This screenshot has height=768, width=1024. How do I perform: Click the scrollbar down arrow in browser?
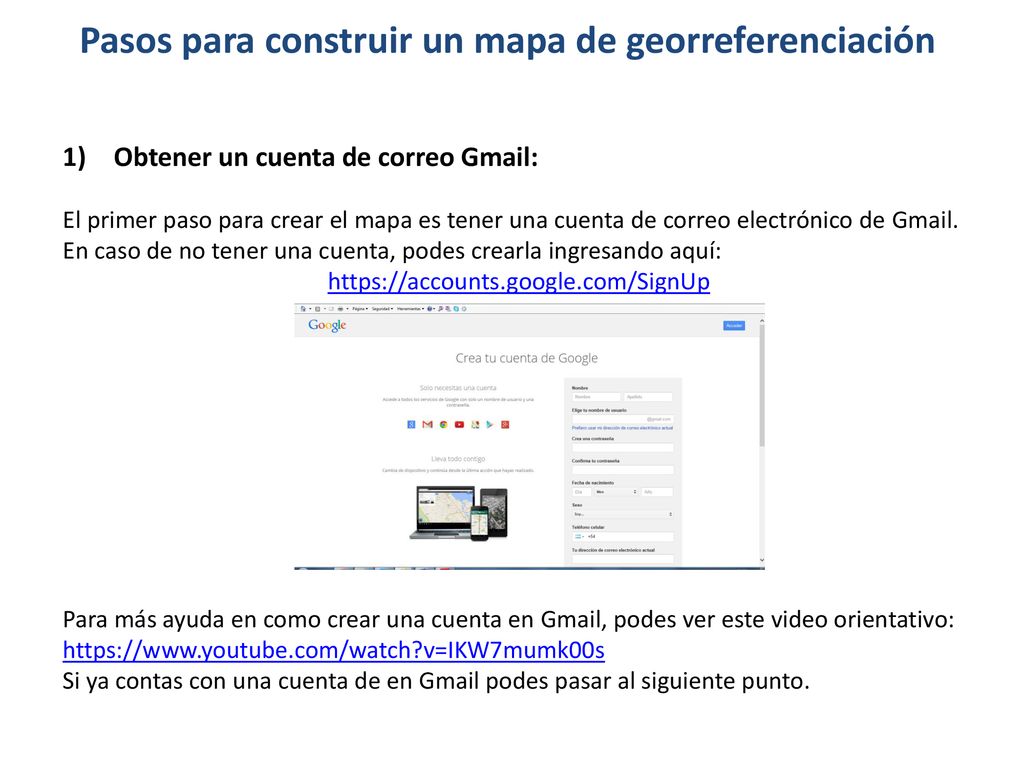762,560
